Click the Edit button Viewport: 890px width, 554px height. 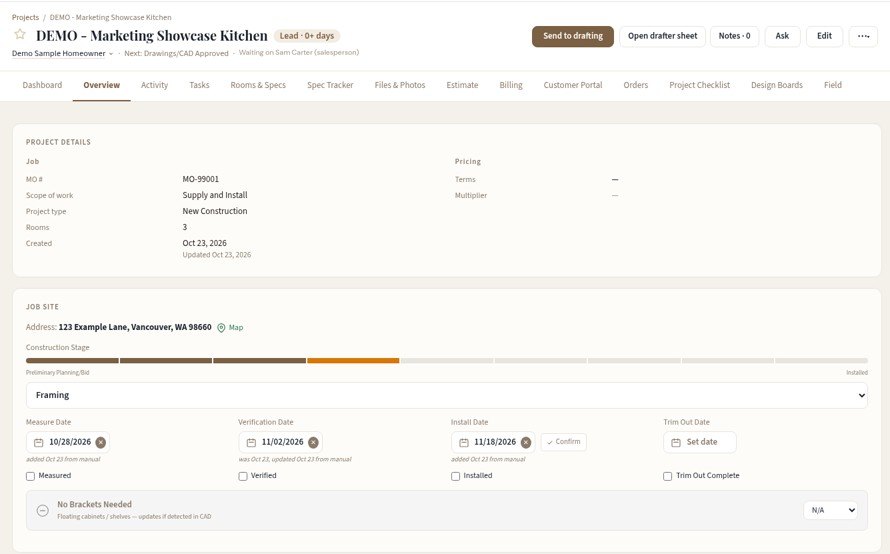click(824, 36)
